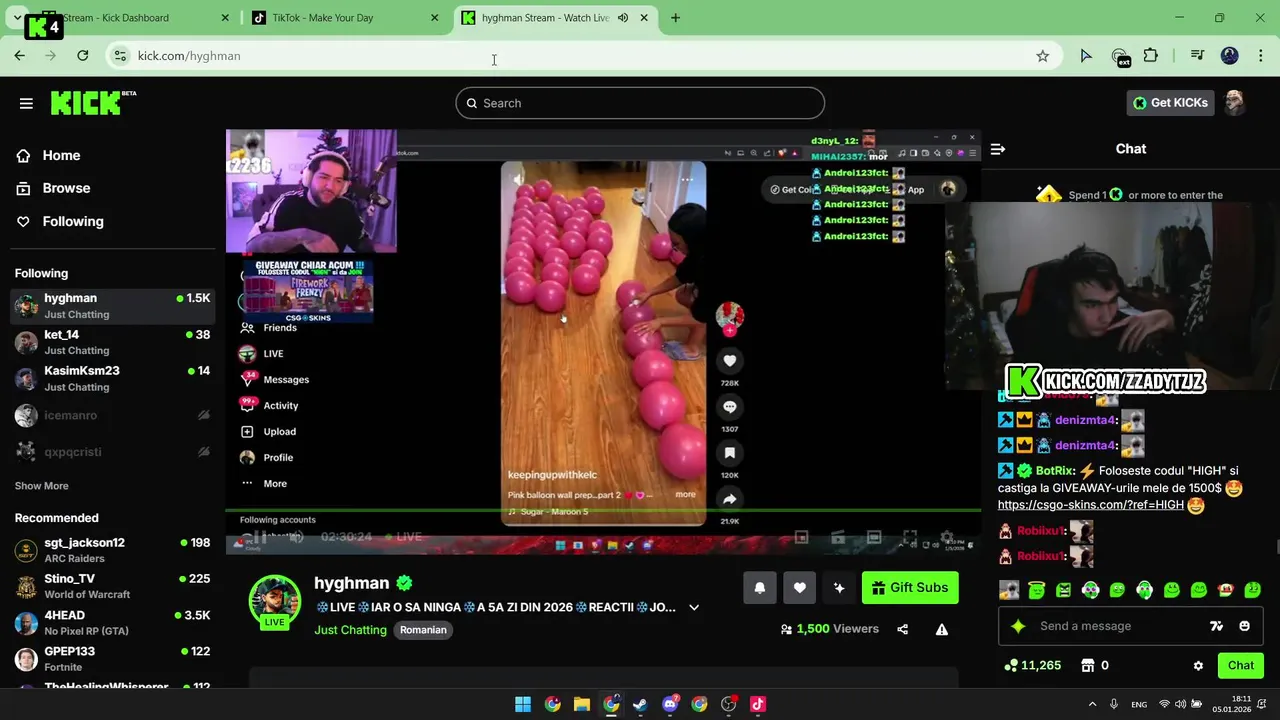Open Following in the sidebar
Viewport: 1280px width, 720px height.
[x=60, y=221]
